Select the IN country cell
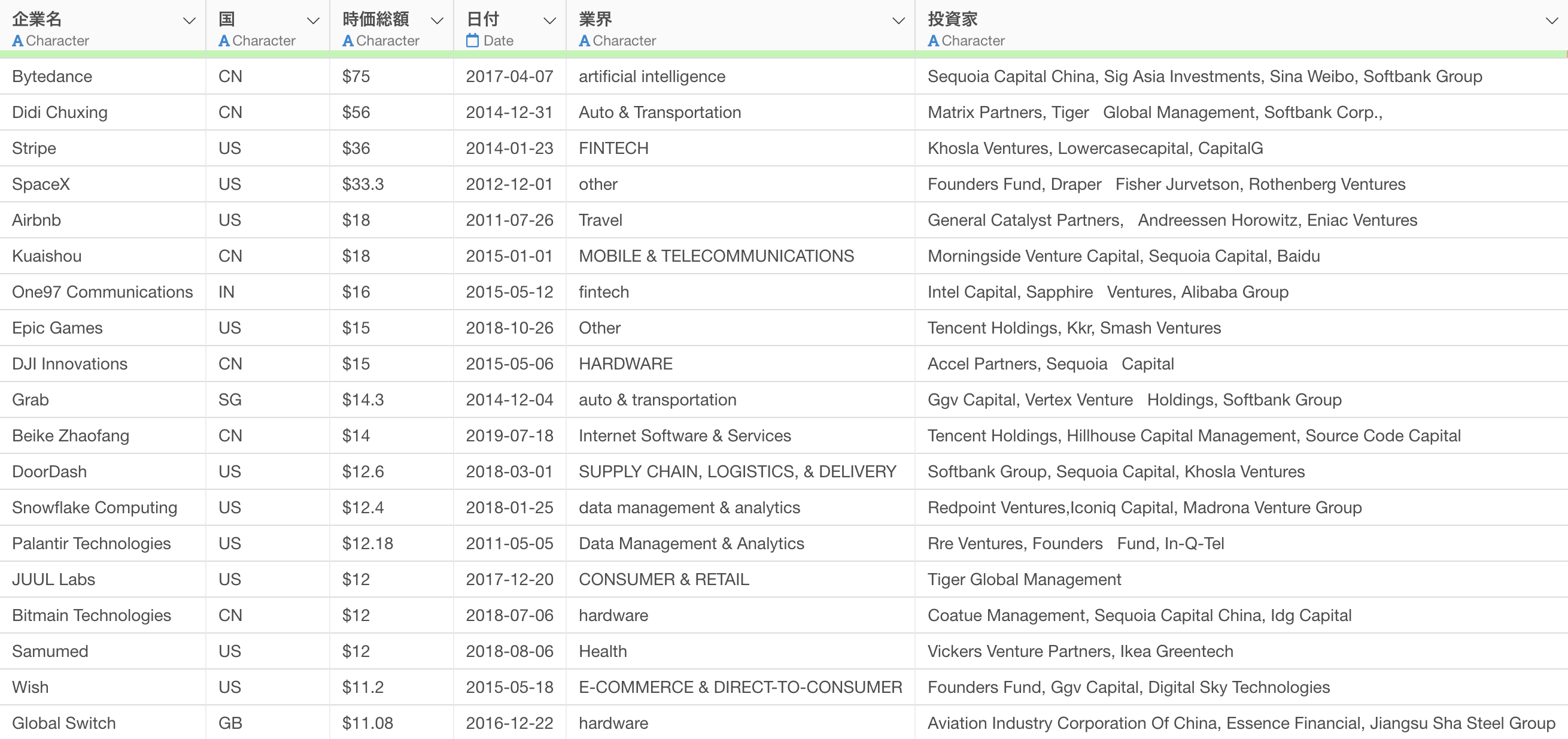The width and height of the screenshot is (1568, 739). point(268,292)
